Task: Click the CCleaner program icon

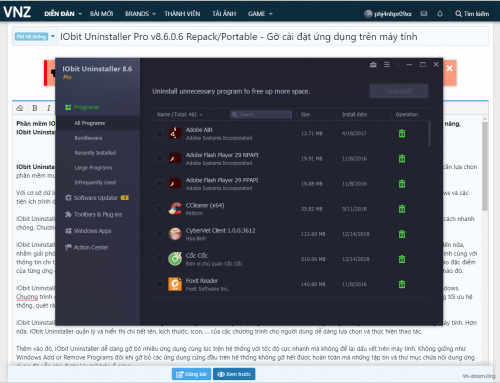Action: [x=175, y=209]
